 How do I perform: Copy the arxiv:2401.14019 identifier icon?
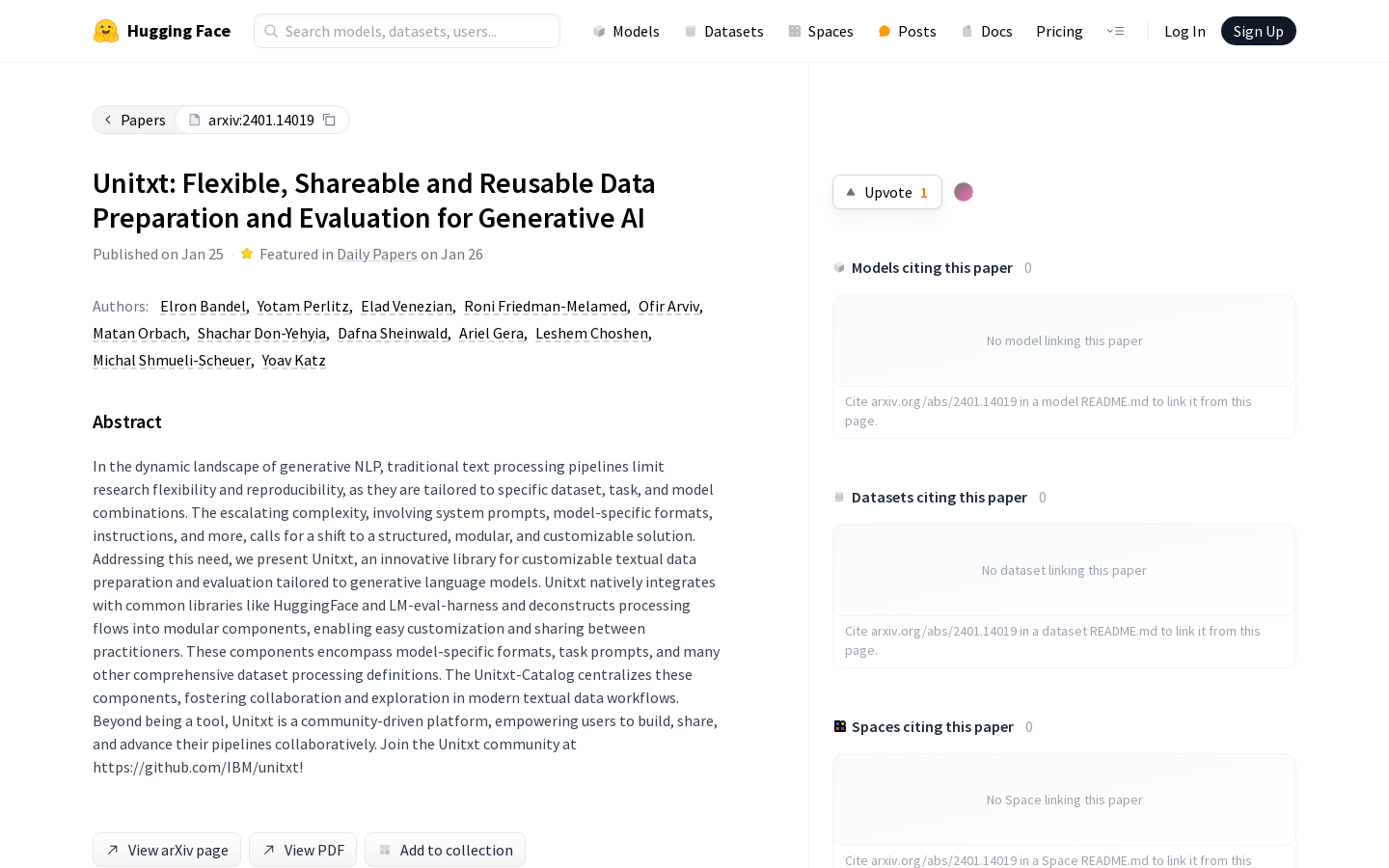(330, 120)
